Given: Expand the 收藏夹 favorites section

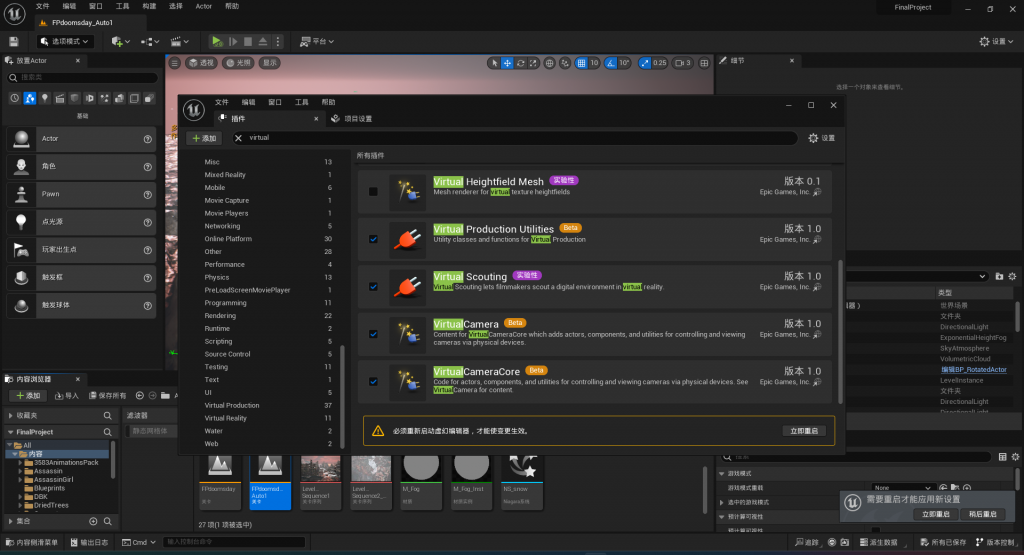Looking at the screenshot, I should coord(11,415).
